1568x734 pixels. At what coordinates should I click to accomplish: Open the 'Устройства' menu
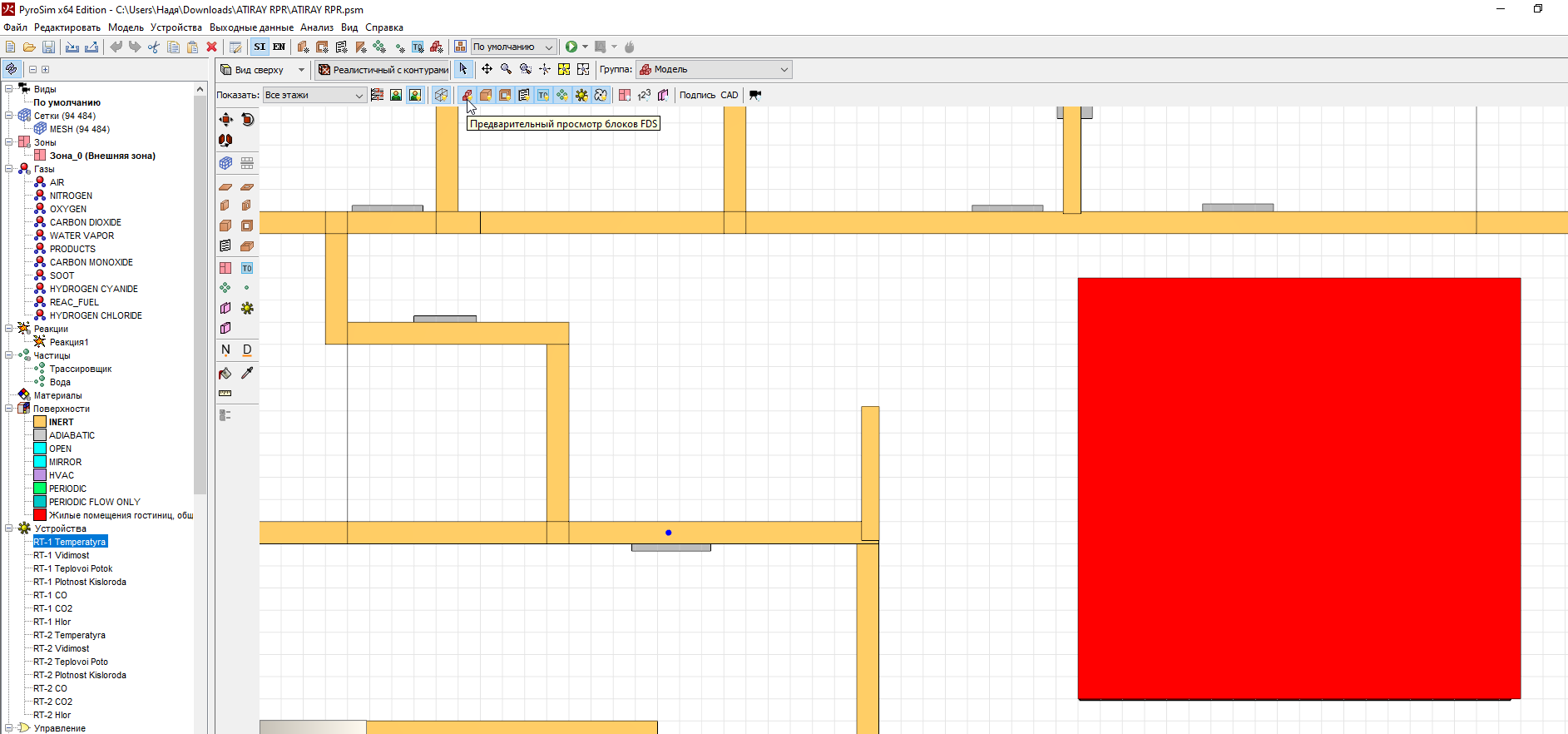click(x=176, y=27)
